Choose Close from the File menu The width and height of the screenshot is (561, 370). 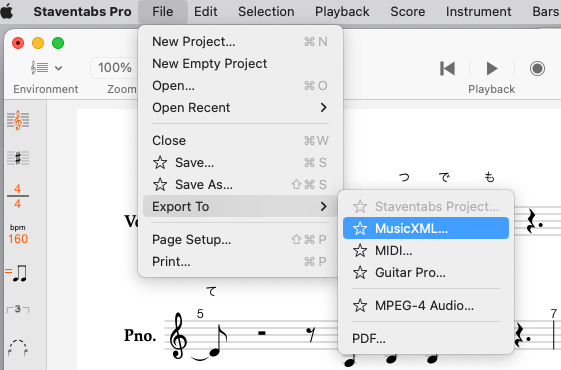(240, 141)
